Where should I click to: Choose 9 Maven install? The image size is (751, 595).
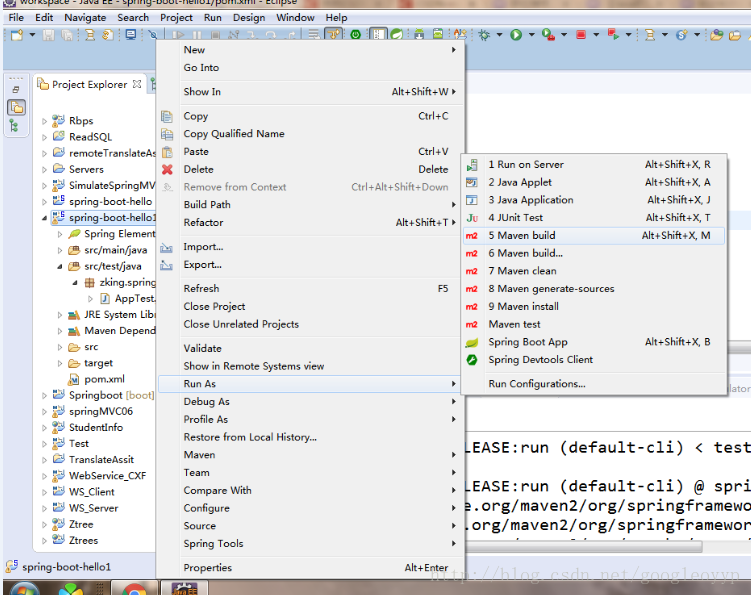pos(594,307)
